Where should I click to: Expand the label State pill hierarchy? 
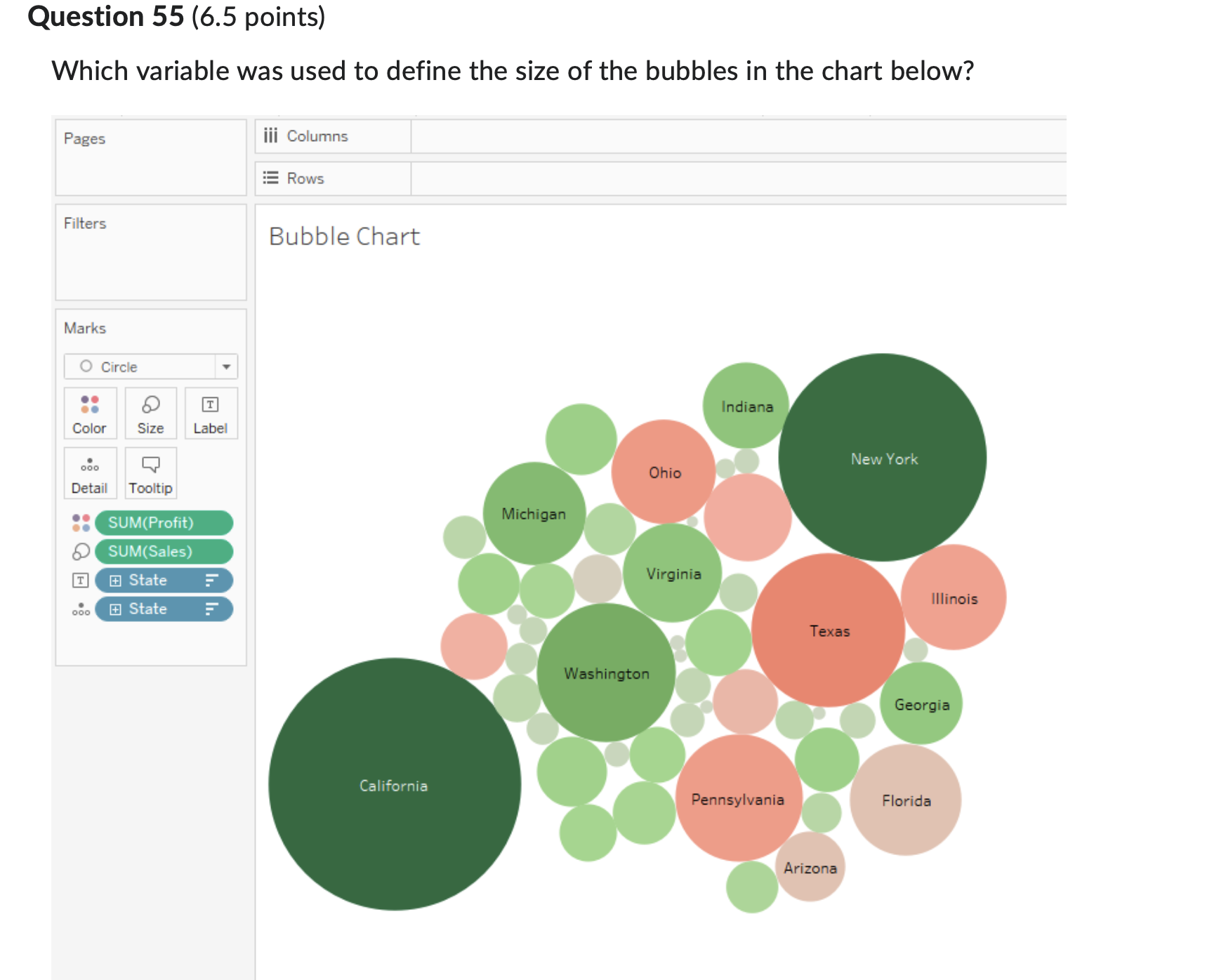point(116,581)
